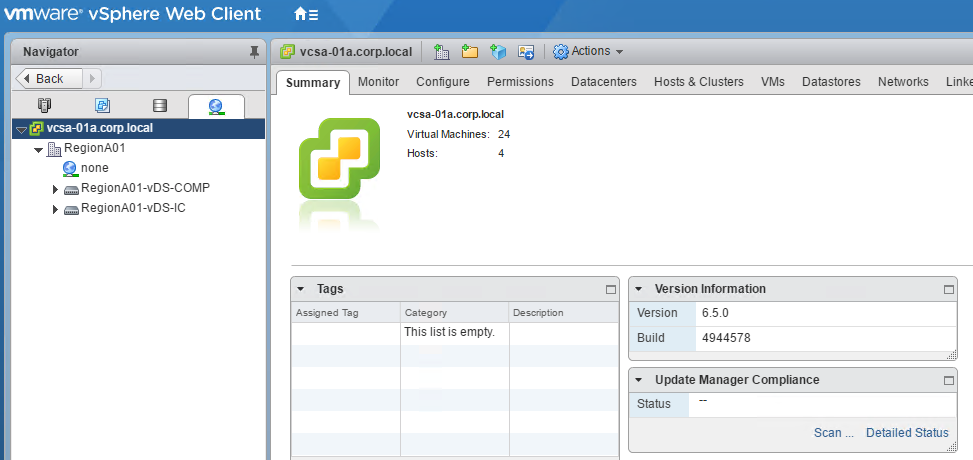The image size is (973, 460).
Task: Open the Hosts & Clusters tab
Action: pos(699,82)
